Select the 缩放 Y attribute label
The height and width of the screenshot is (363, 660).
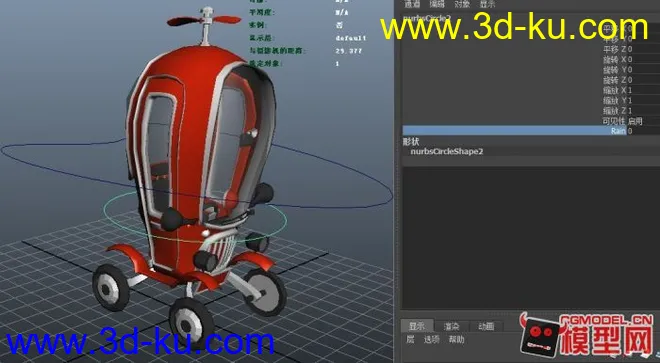click(614, 100)
